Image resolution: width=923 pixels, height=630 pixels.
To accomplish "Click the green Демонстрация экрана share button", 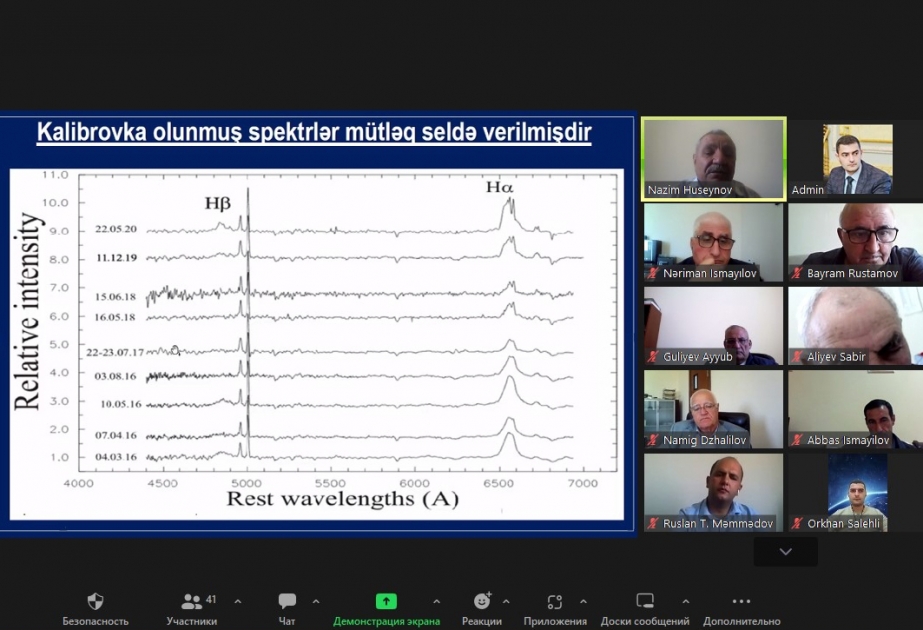I will [386, 601].
